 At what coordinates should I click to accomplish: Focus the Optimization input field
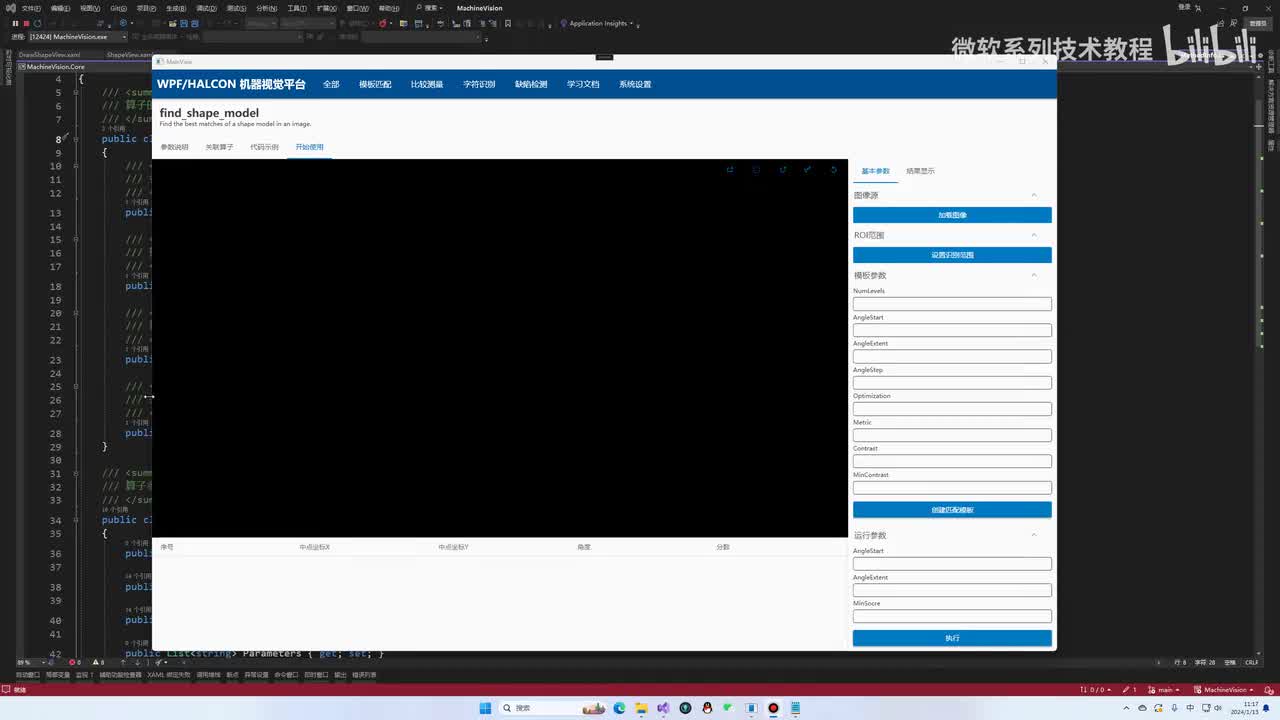952,409
